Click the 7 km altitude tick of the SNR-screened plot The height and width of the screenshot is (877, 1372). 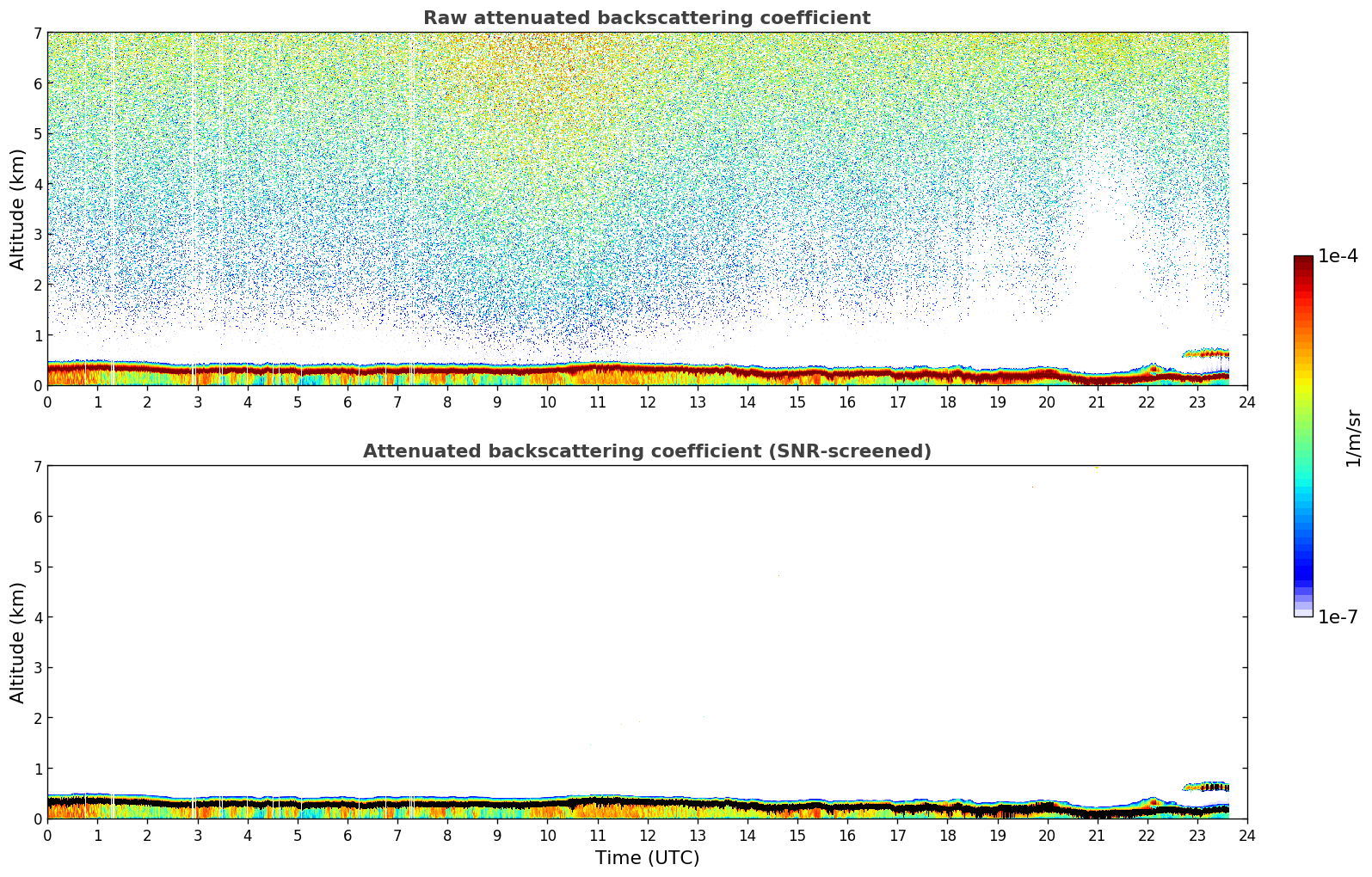37,467
